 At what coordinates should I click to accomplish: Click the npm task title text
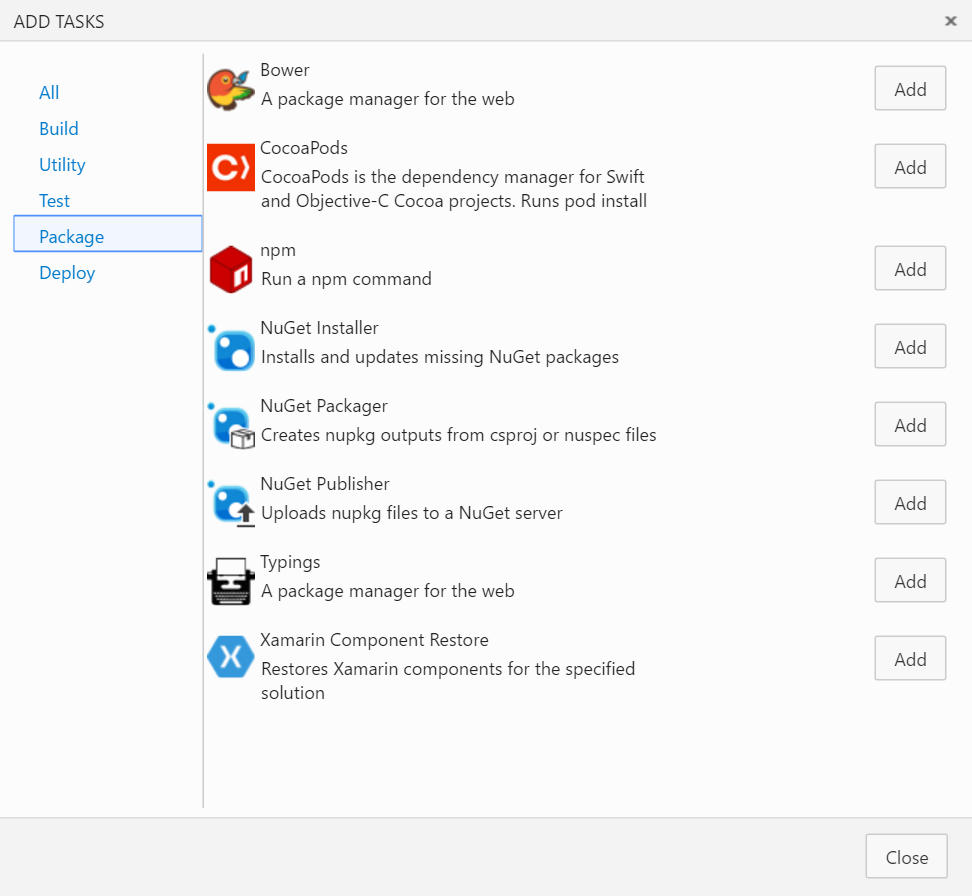point(278,251)
